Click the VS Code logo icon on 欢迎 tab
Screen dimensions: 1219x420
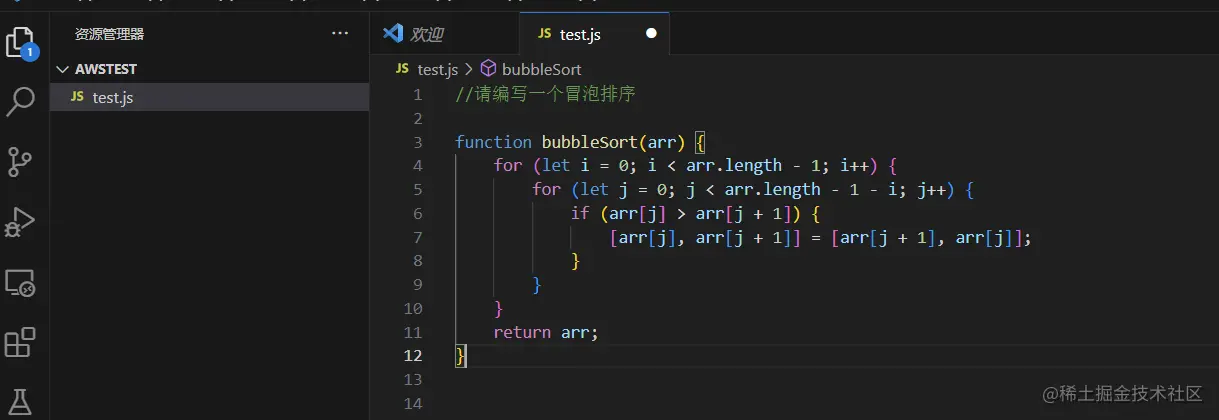pos(393,34)
